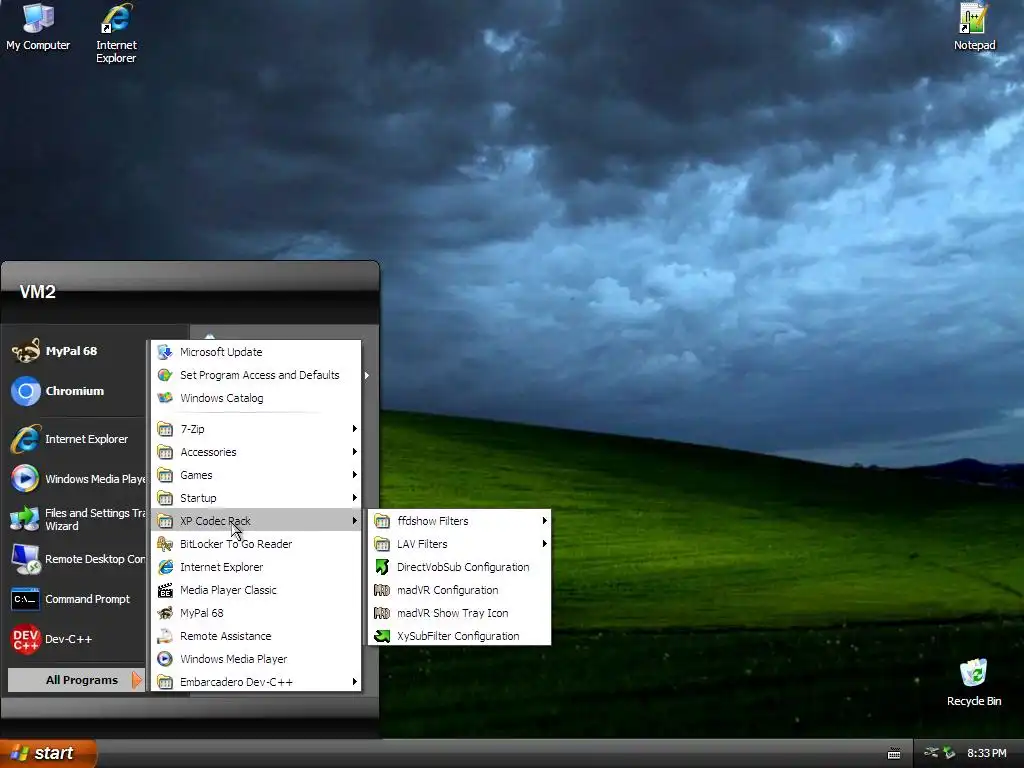This screenshot has height=768, width=1024.
Task: Click the XySubFilter Configuration icon
Action: tap(382, 636)
